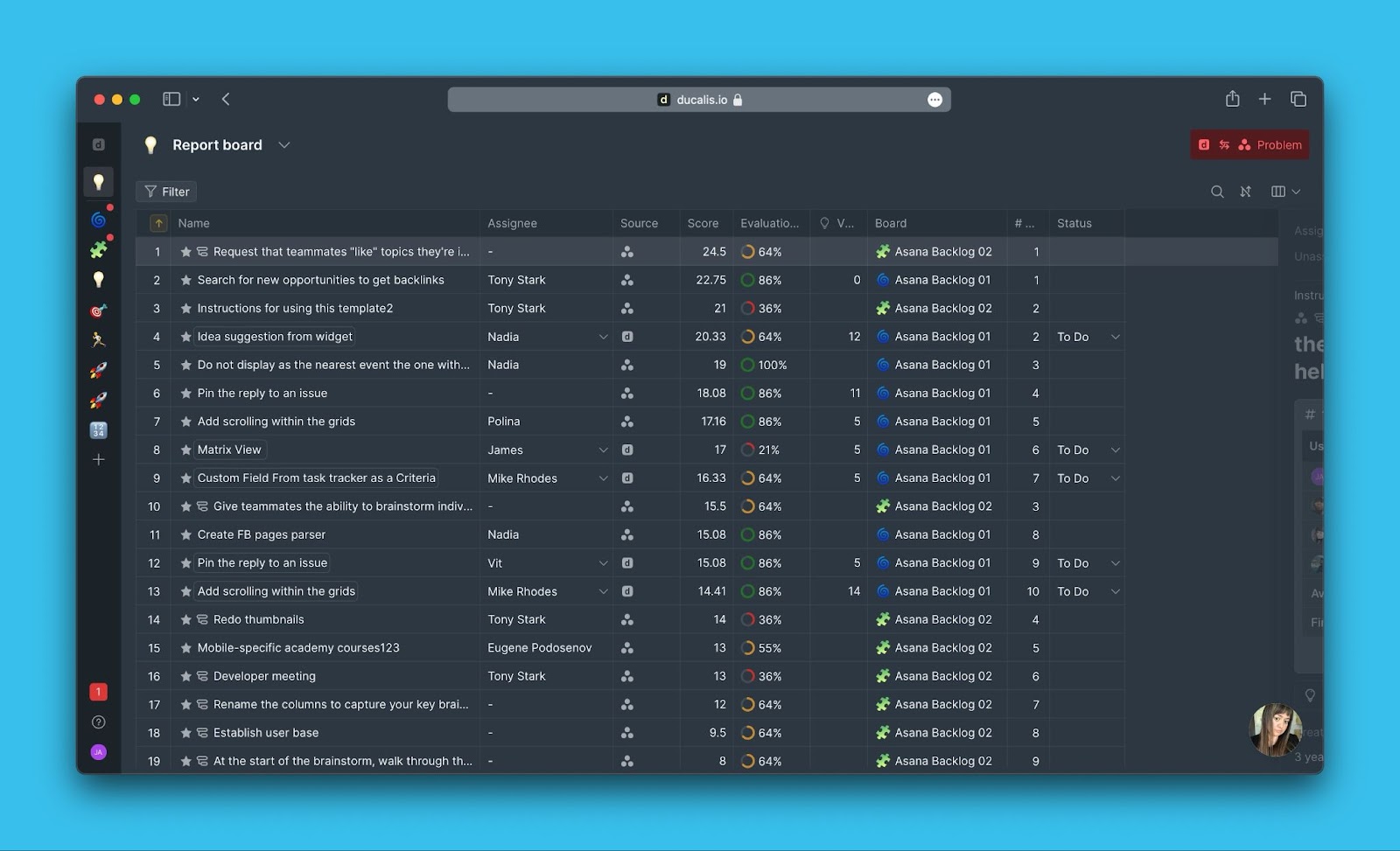This screenshot has width=1400, height=851.
Task: Open the green puzzle piece board
Action: [x=98, y=250]
